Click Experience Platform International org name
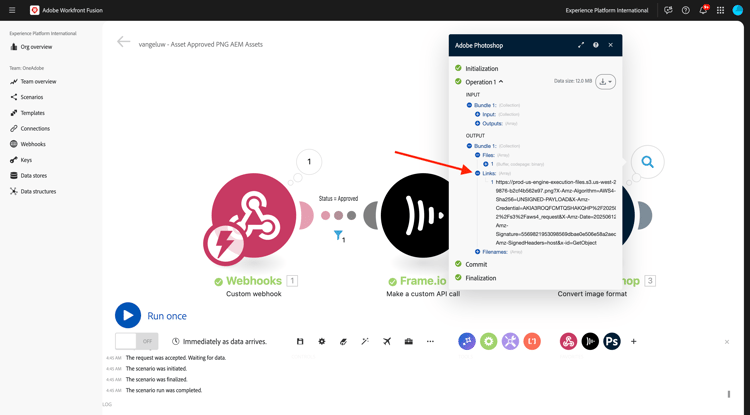 click(607, 10)
